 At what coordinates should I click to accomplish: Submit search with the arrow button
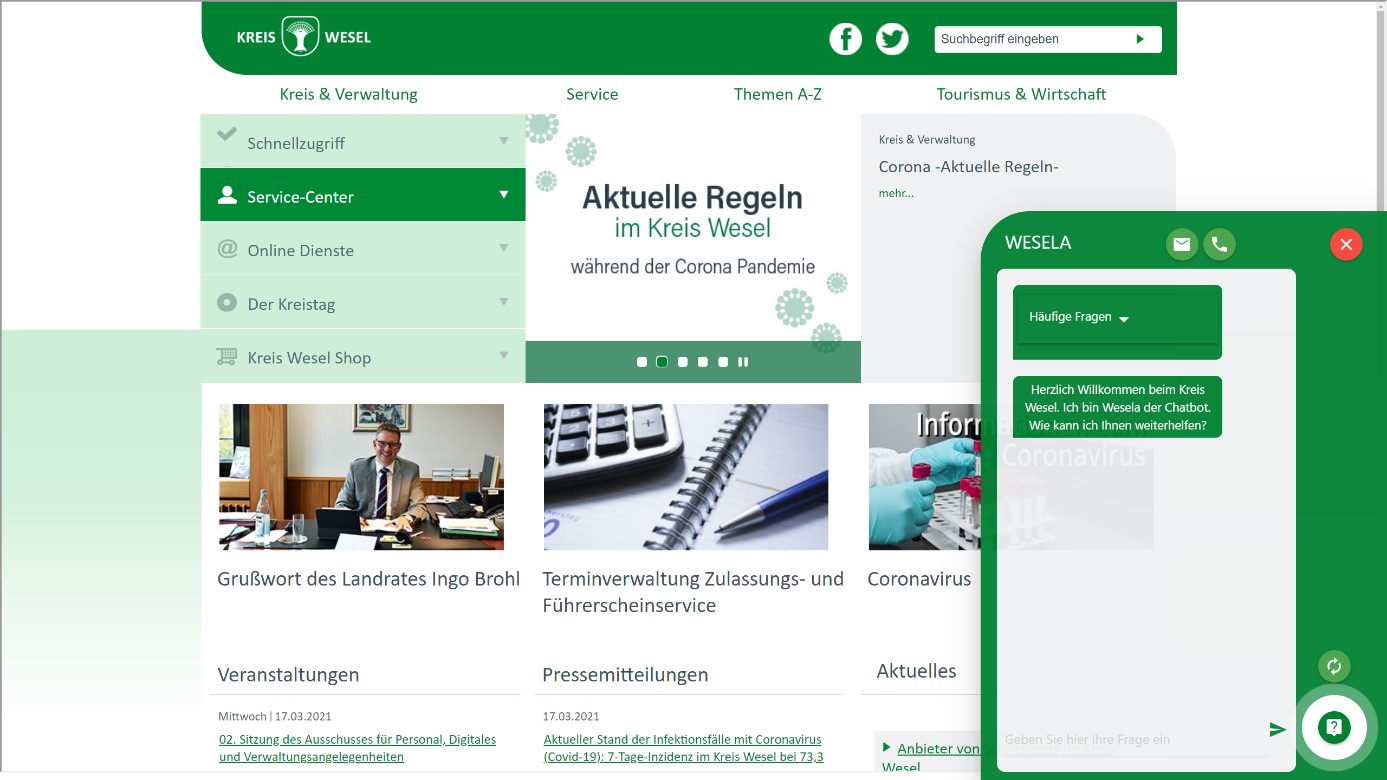(x=1140, y=39)
